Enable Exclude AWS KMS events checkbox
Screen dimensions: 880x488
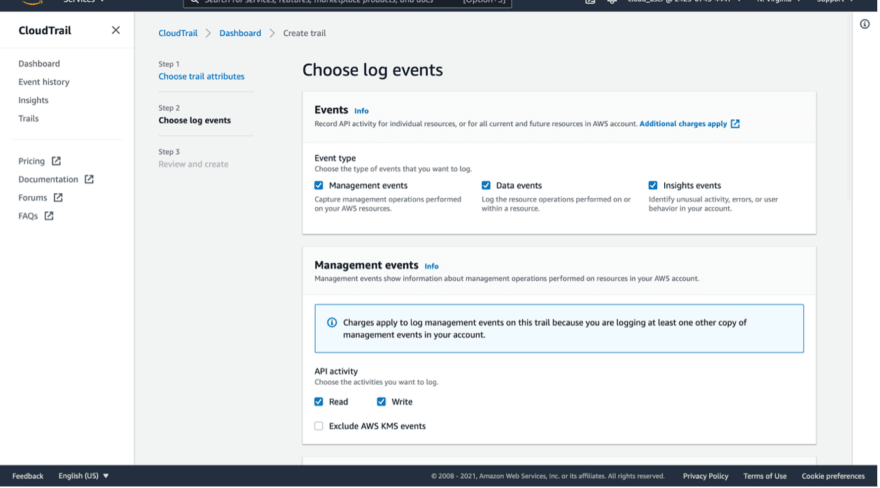coord(319,426)
